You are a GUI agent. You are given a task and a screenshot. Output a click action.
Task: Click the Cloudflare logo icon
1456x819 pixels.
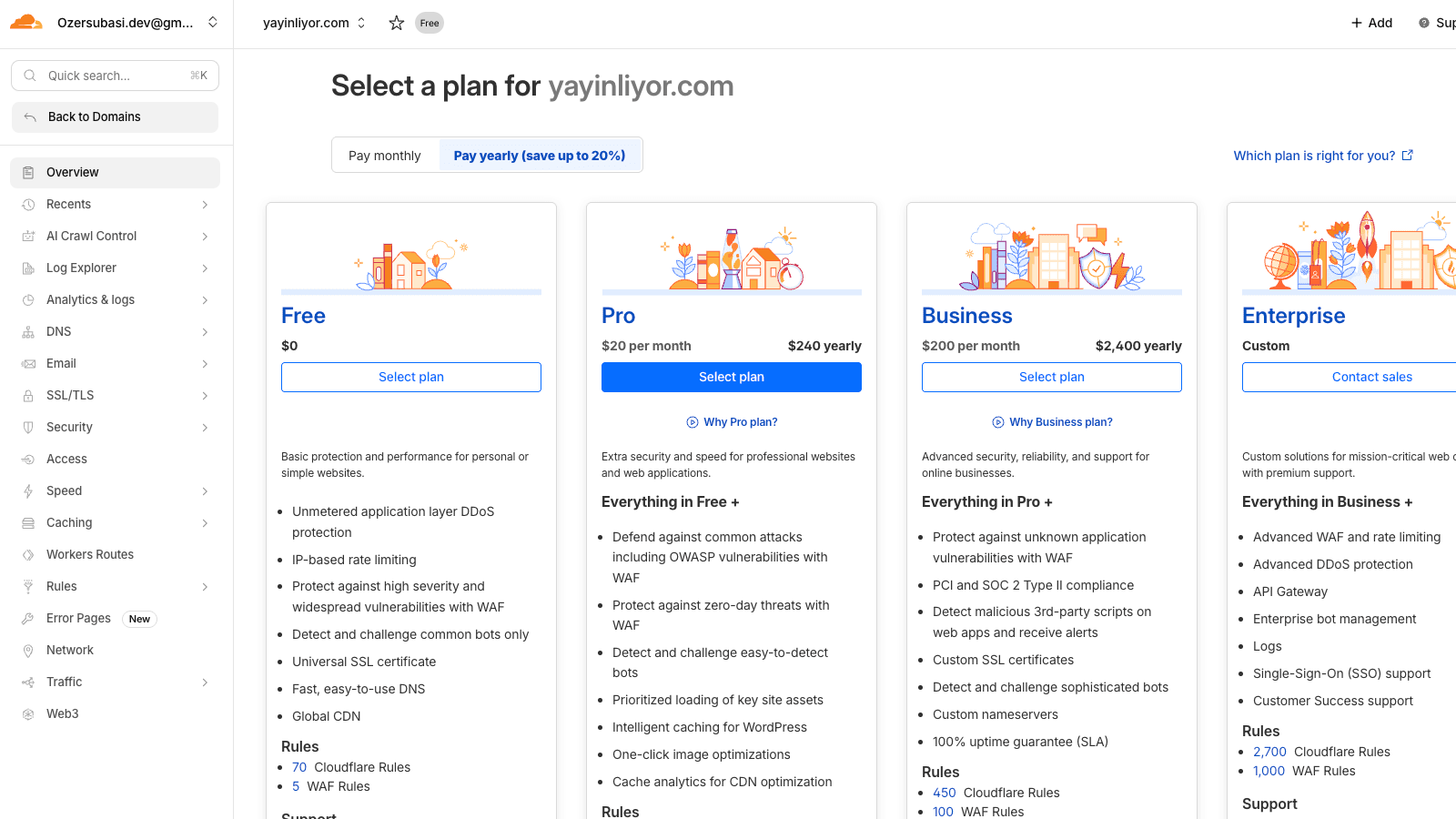pos(26,23)
